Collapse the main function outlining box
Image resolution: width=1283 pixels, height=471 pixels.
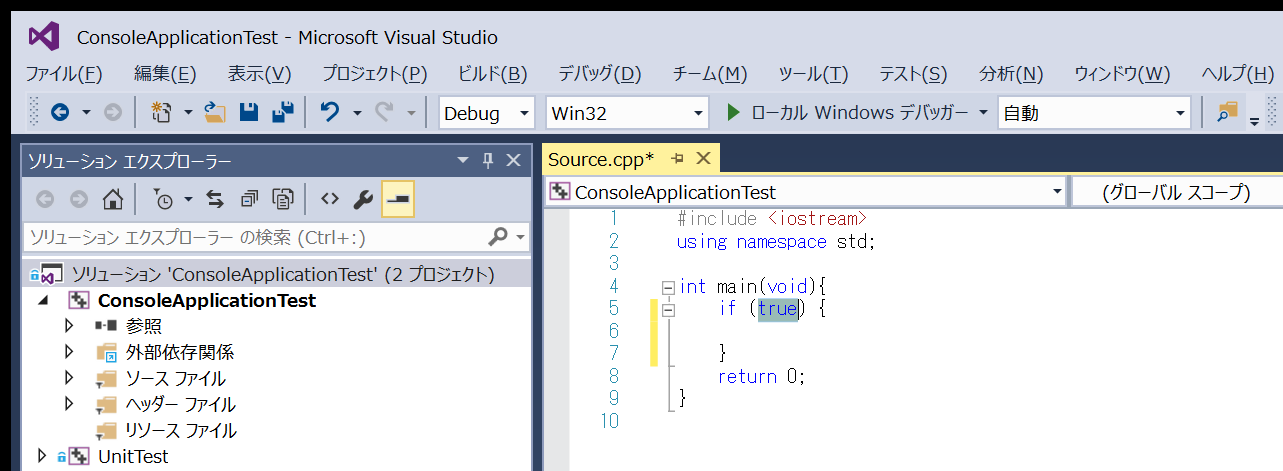tap(668, 287)
